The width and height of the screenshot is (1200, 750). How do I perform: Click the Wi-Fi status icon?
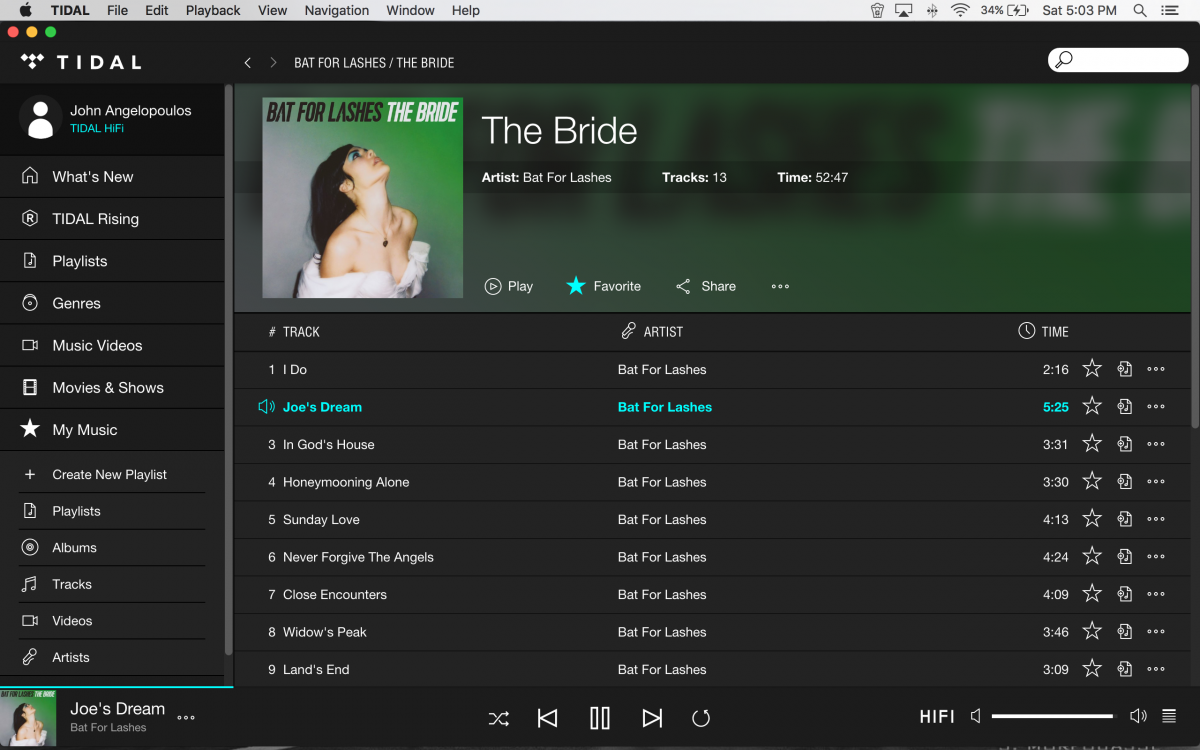960,10
